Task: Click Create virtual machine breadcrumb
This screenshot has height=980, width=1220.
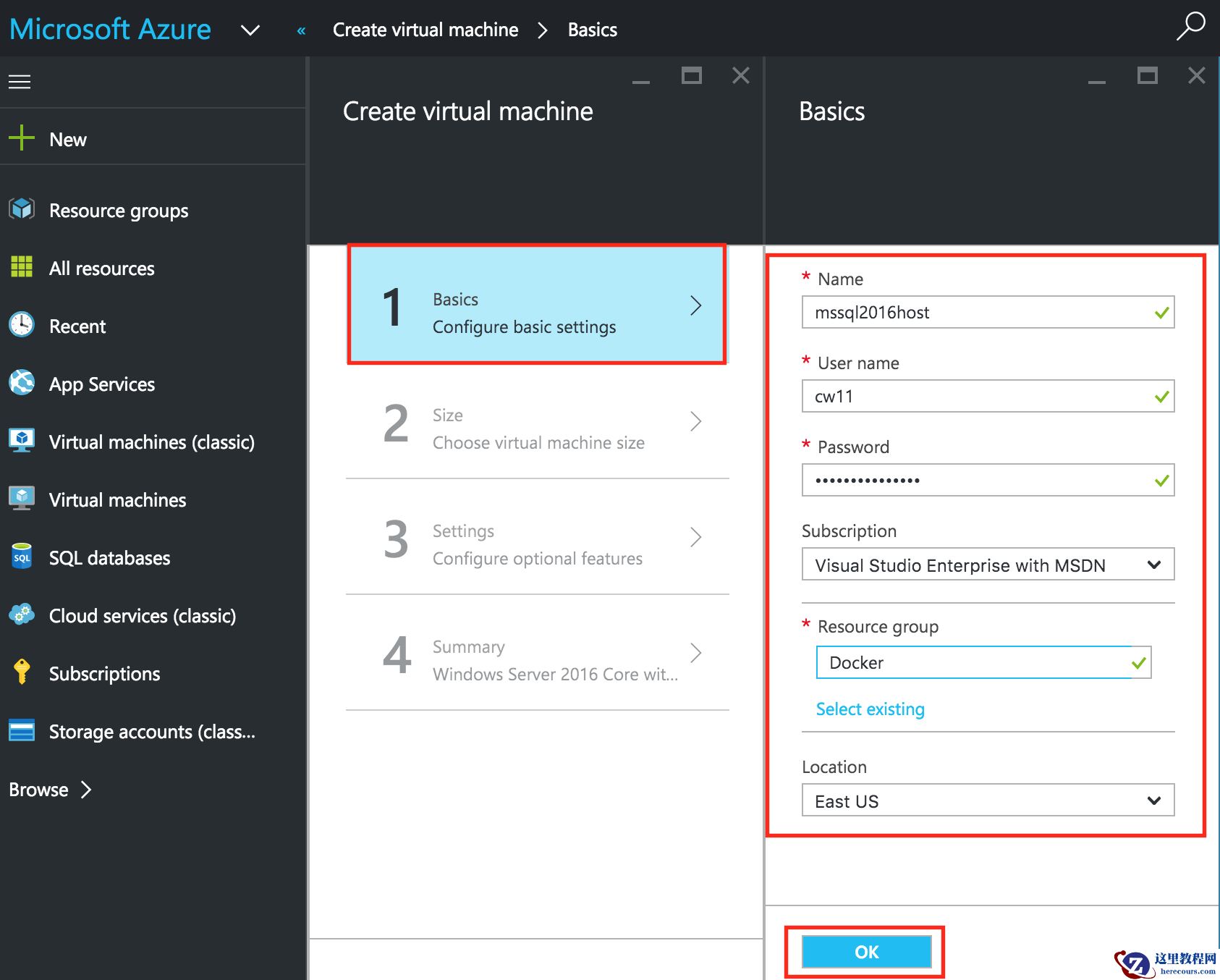Action: point(425,30)
